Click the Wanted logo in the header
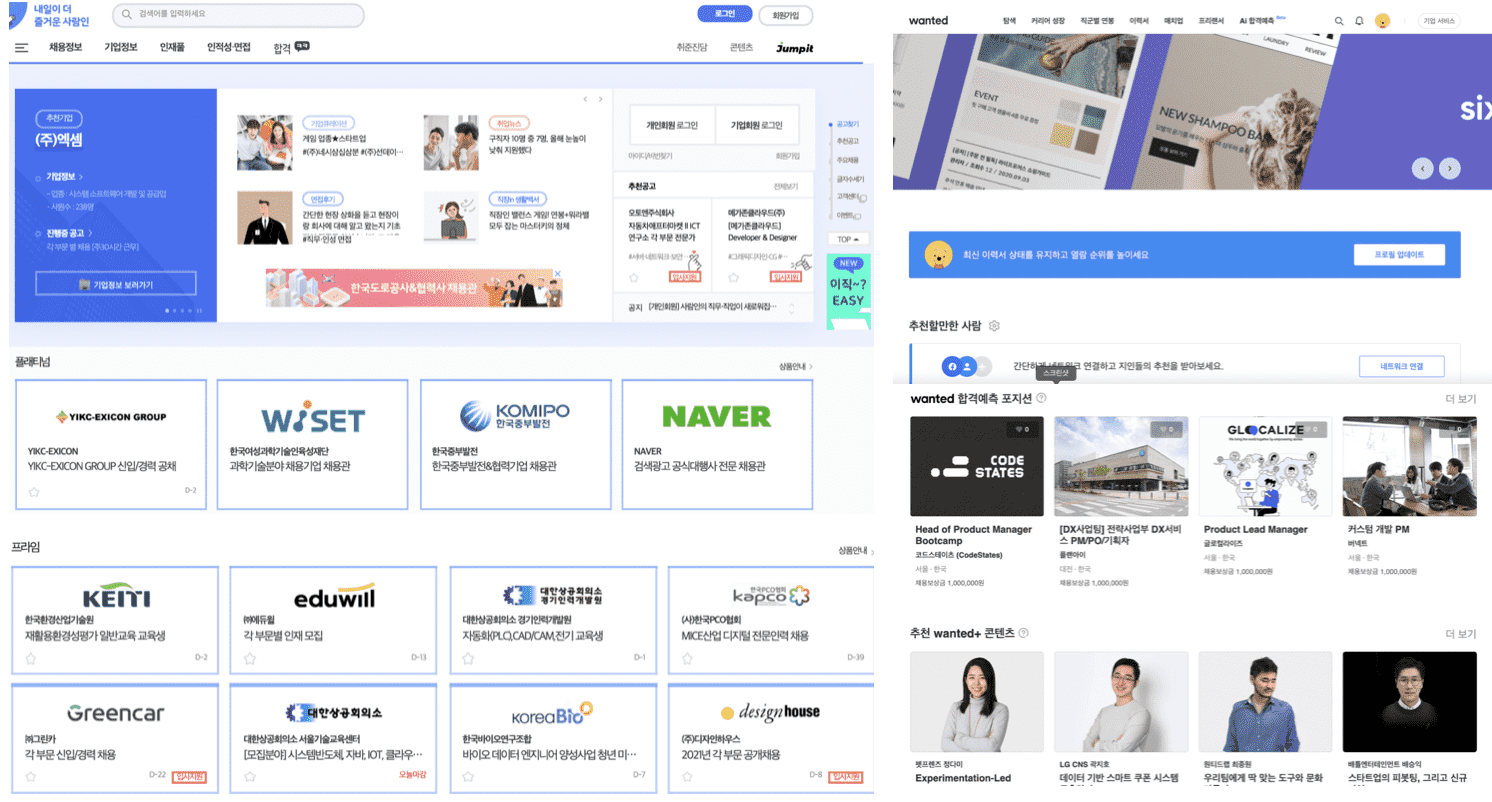Screen dimensions: 1492x802 tap(928, 20)
